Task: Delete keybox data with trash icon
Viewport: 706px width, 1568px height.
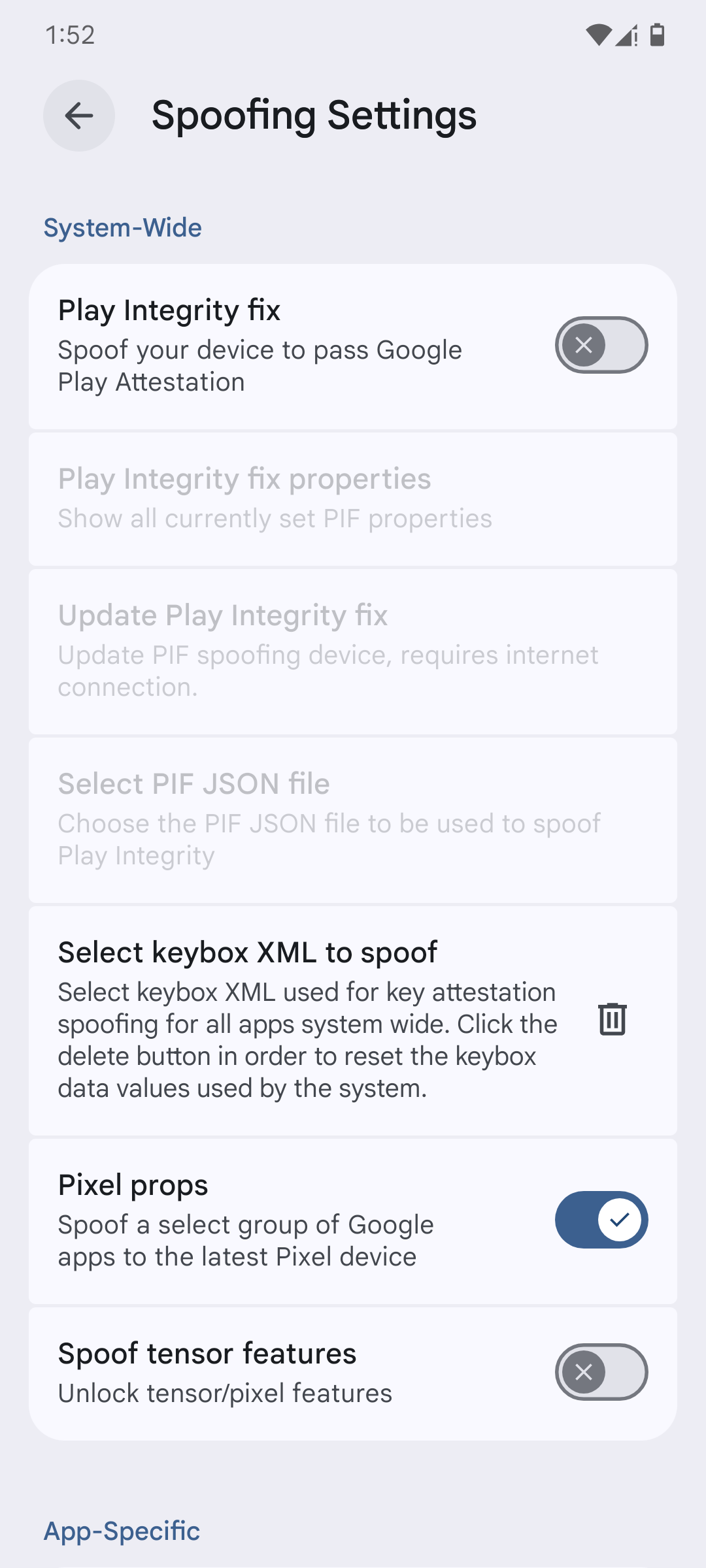Action: coord(613,1019)
